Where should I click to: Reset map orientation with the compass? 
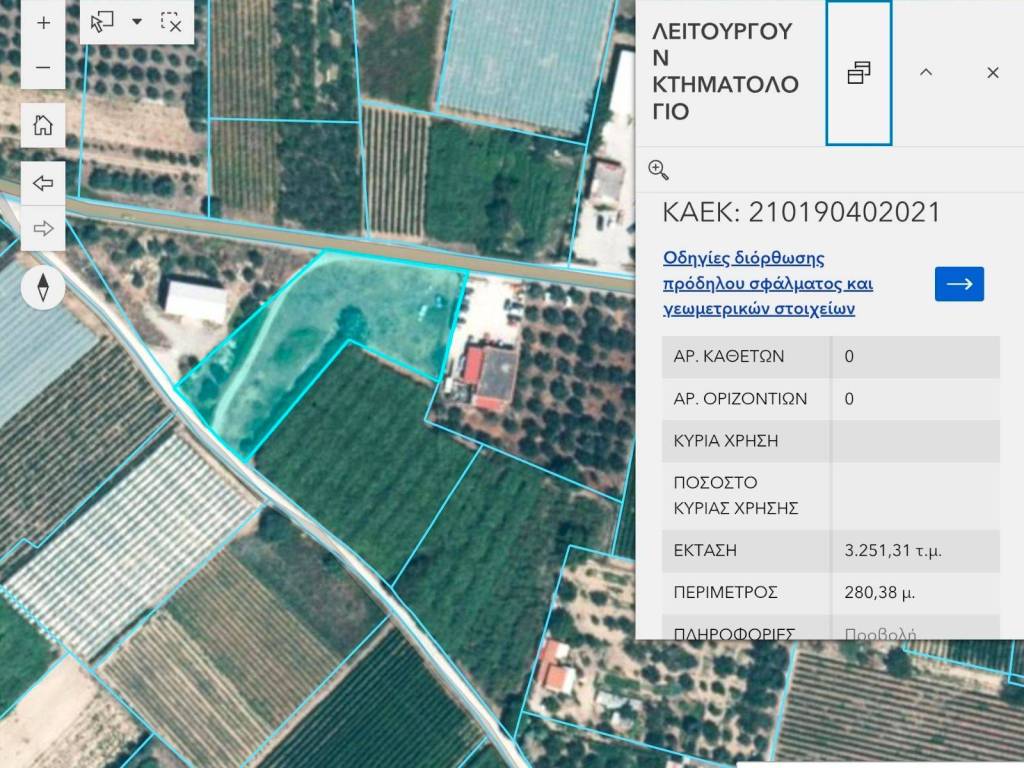click(43, 288)
